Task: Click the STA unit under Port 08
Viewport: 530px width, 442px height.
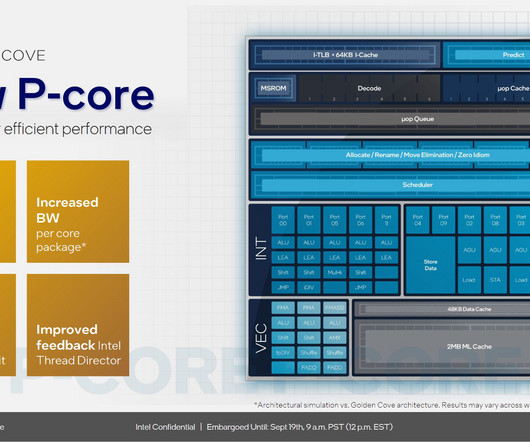Action: coord(495,280)
